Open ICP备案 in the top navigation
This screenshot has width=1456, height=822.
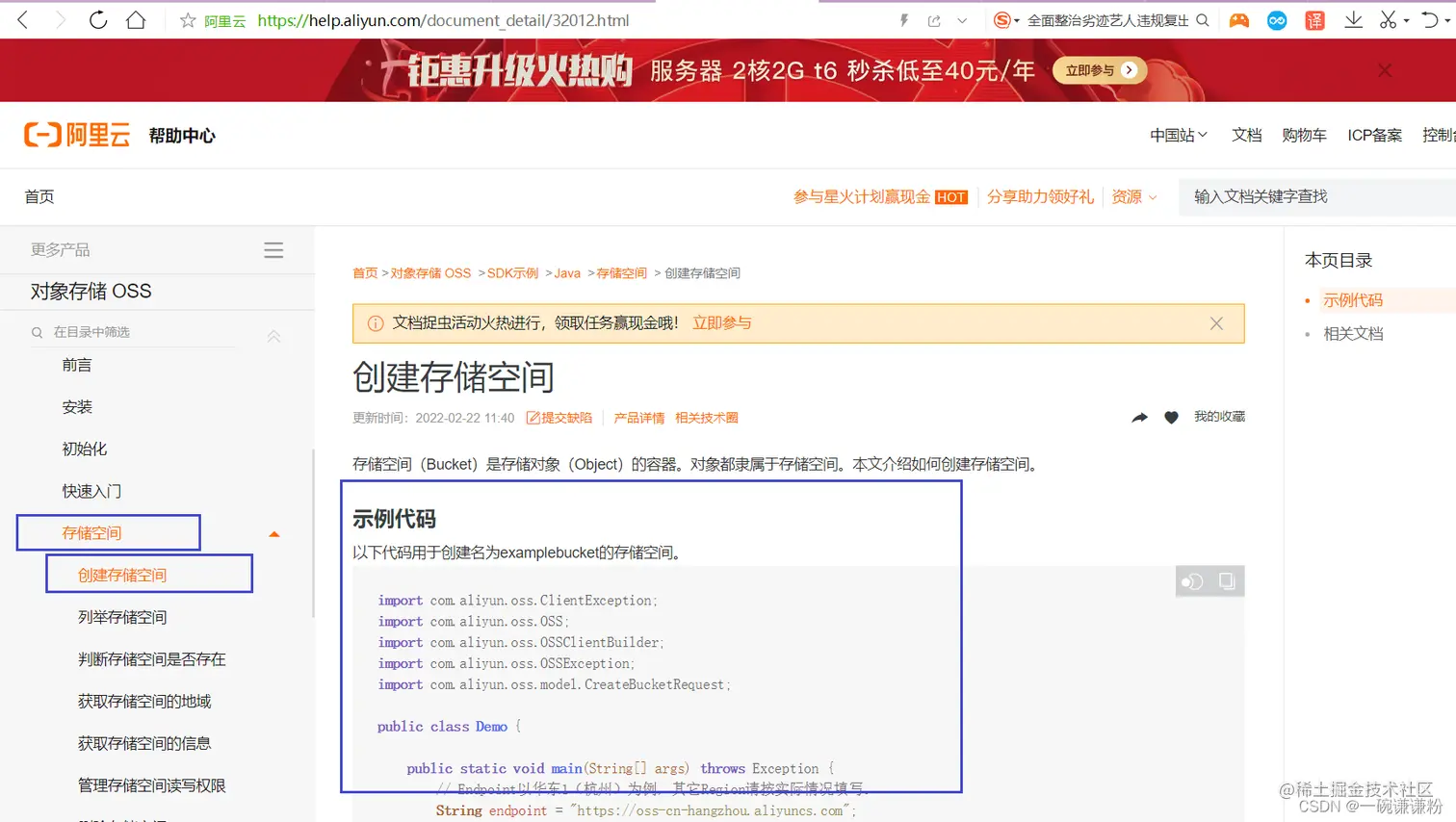coord(1375,136)
